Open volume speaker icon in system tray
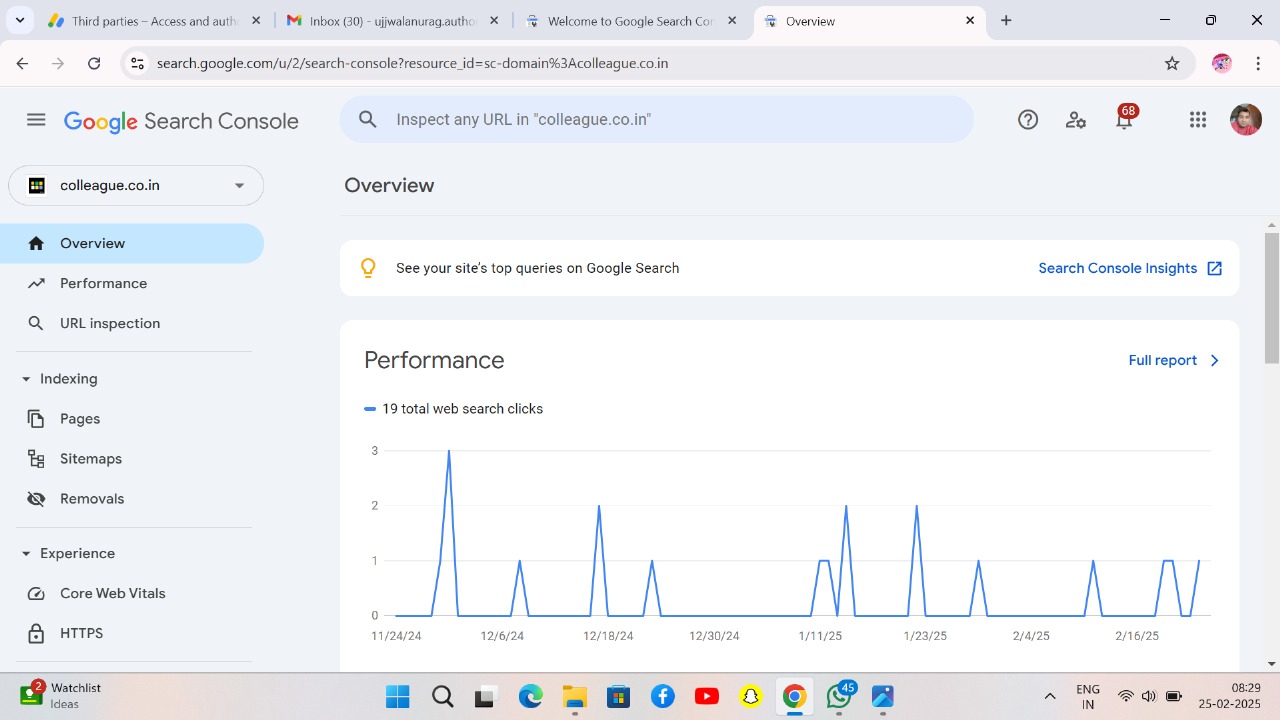 [x=1149, y=696]
